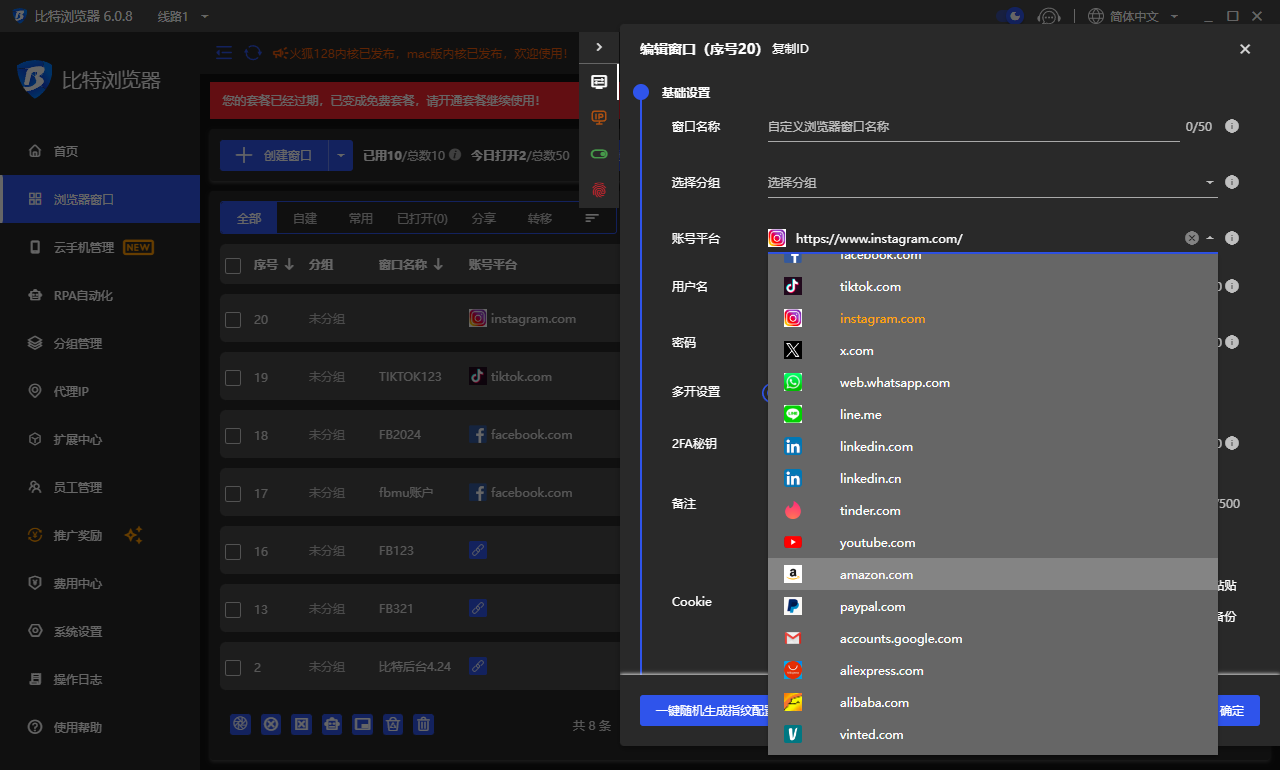The width and height of the screenshot is (1280, 770).
Task: Choose amazon.com from the platform list
Action: (x=993, y=575)
